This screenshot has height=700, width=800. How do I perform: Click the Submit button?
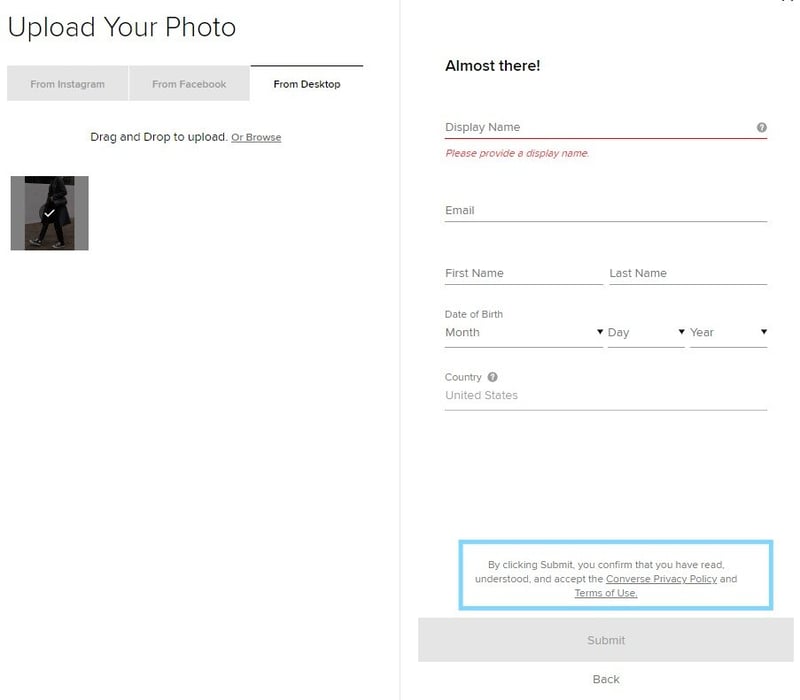[x=605, y=640]
